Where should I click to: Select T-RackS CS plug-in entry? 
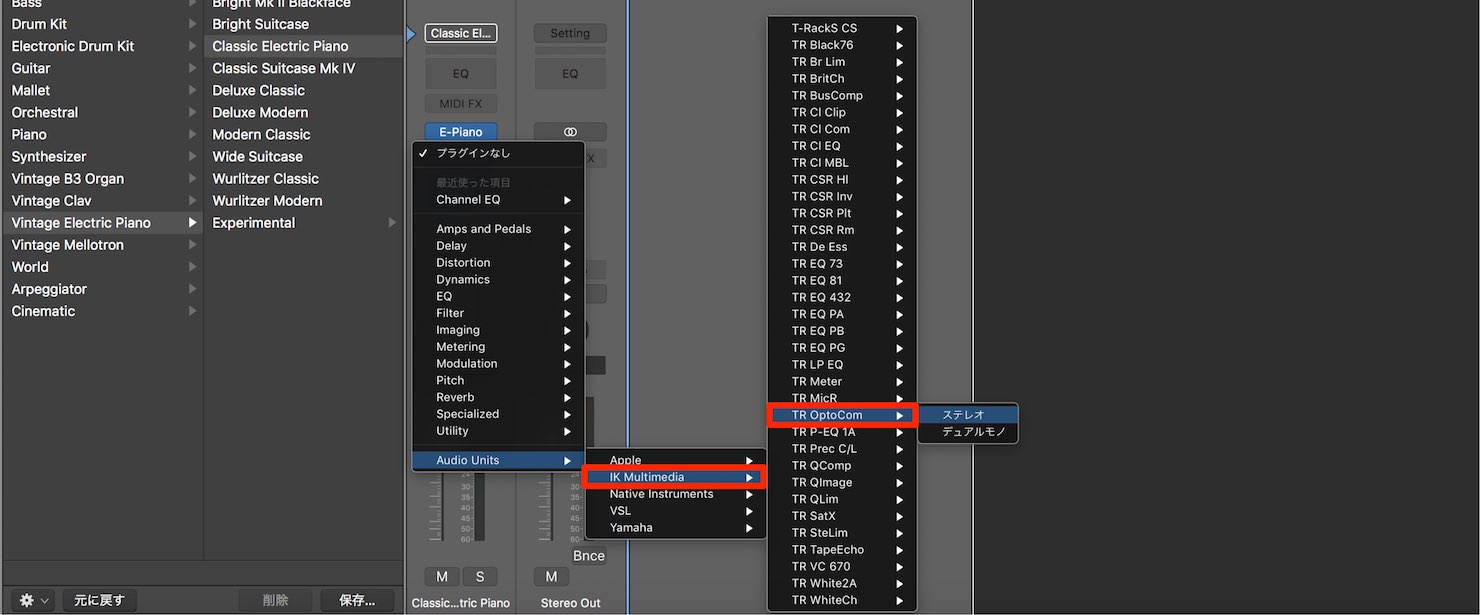tap(842, 28)
